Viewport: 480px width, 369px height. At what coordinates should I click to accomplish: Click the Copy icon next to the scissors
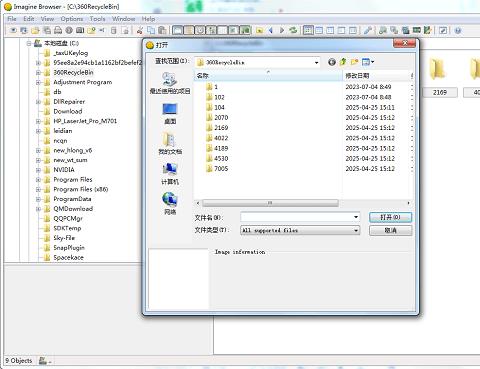[151, 31]
